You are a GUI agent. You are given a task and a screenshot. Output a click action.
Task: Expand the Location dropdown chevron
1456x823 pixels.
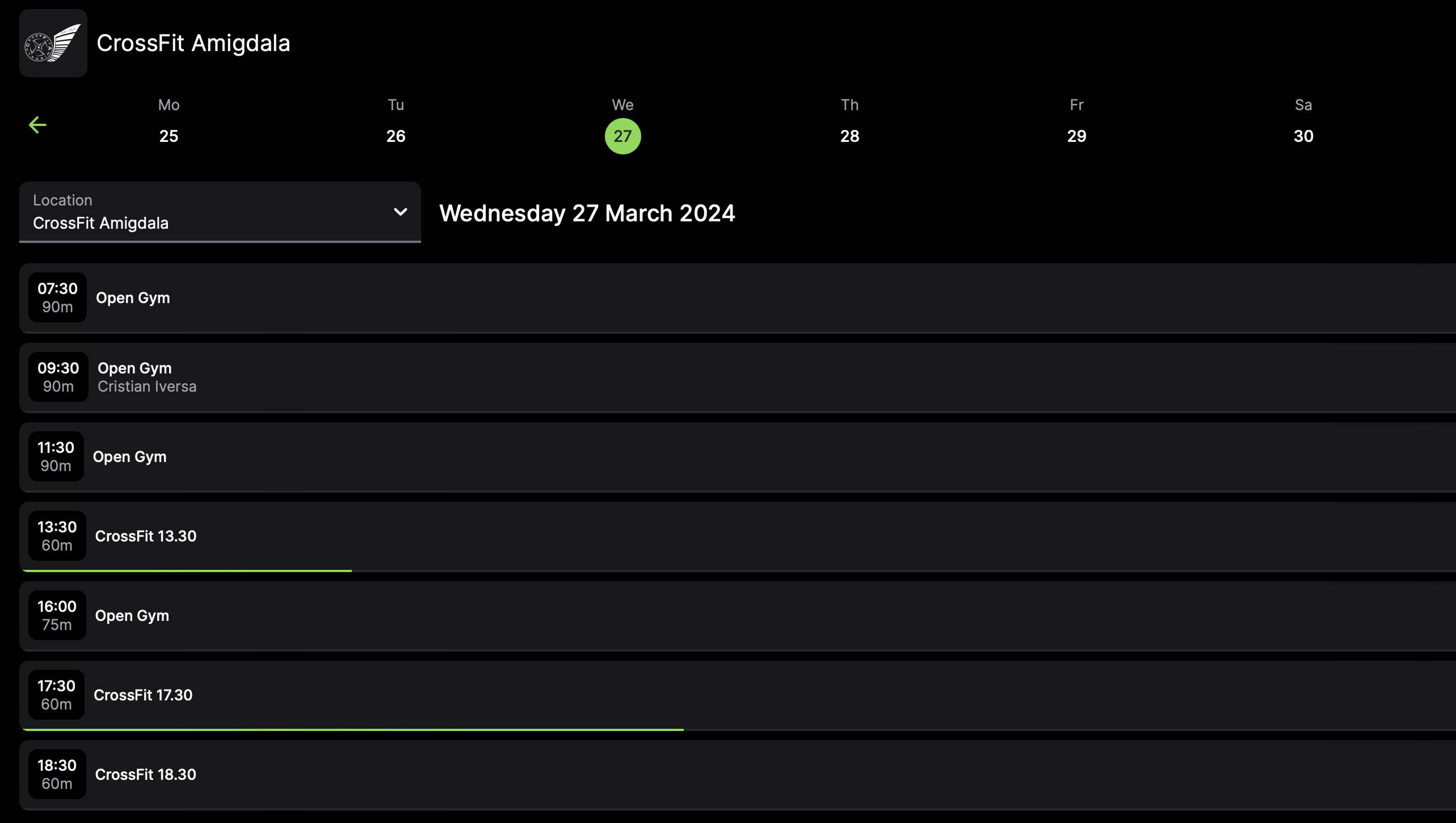(x=400, y=212)
